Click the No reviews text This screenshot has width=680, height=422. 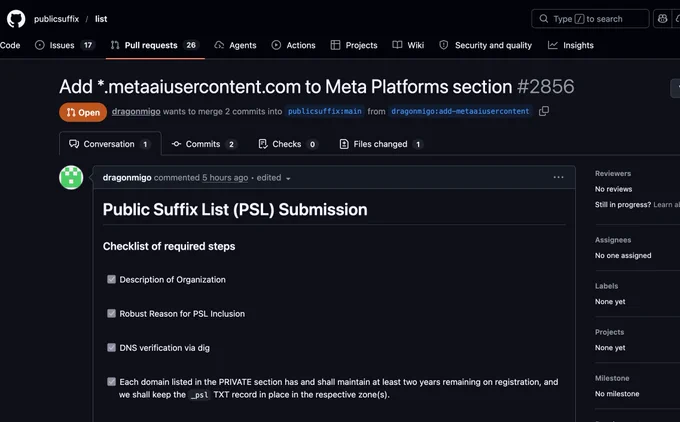click(x=614, y=189)
